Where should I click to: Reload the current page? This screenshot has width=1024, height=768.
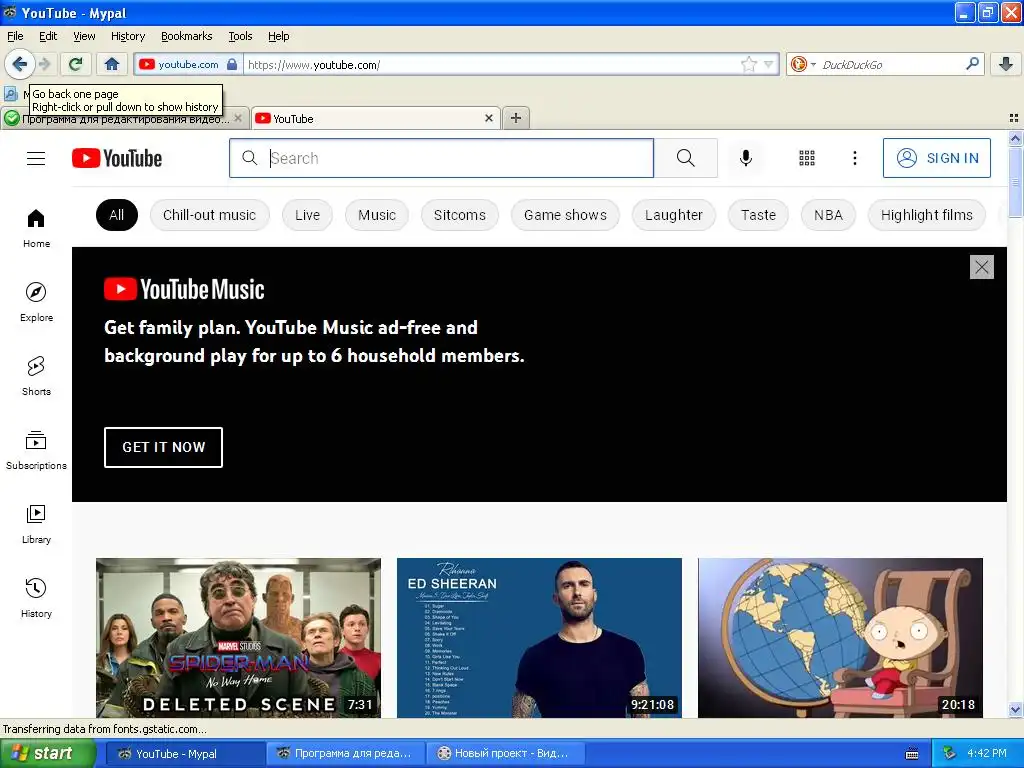[76, 64]
